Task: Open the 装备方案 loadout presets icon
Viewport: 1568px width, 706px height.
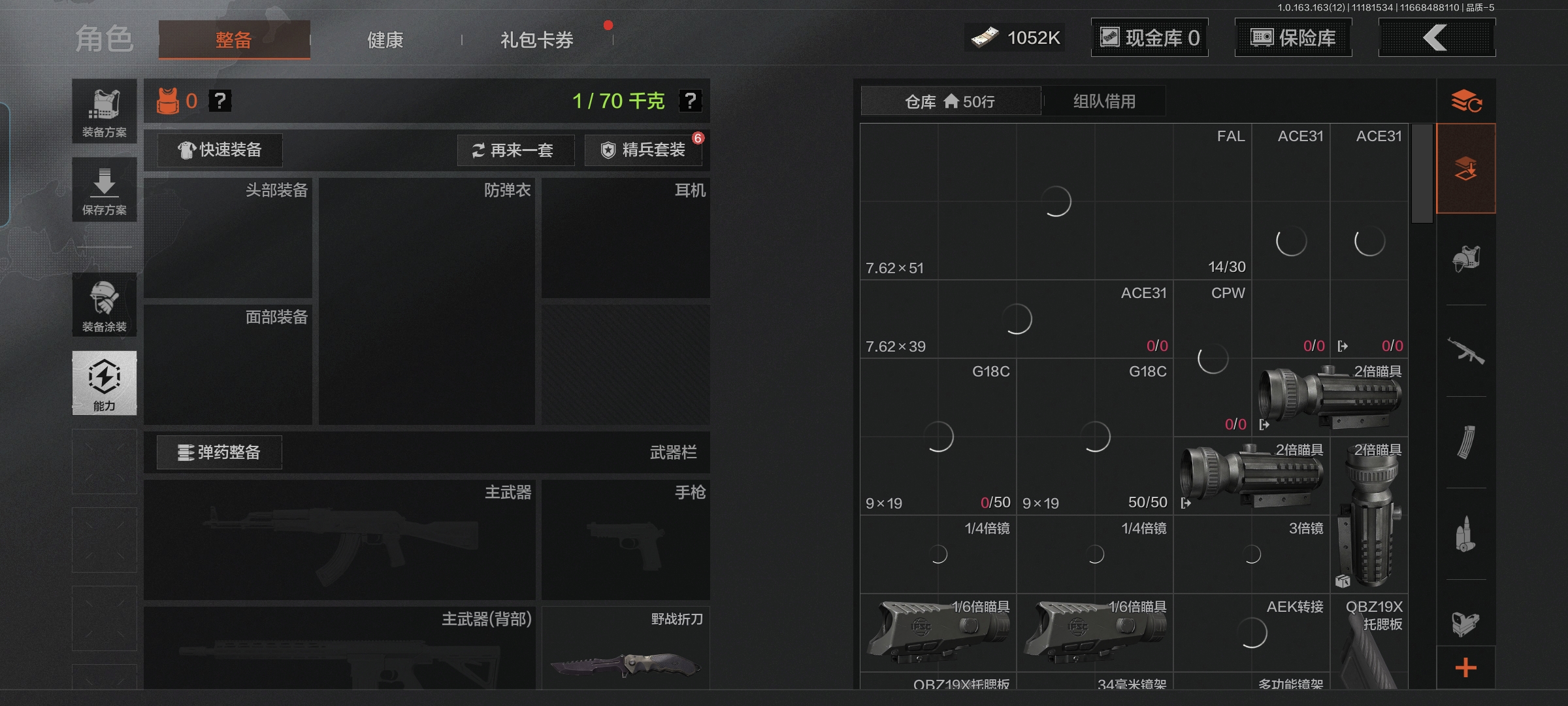Action: click(105, 111)
